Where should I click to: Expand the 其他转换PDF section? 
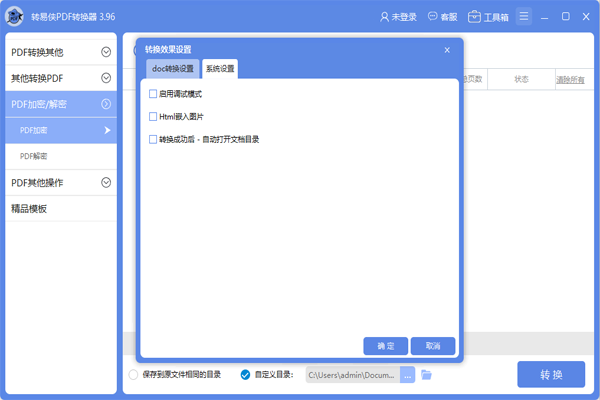[106, 78]
